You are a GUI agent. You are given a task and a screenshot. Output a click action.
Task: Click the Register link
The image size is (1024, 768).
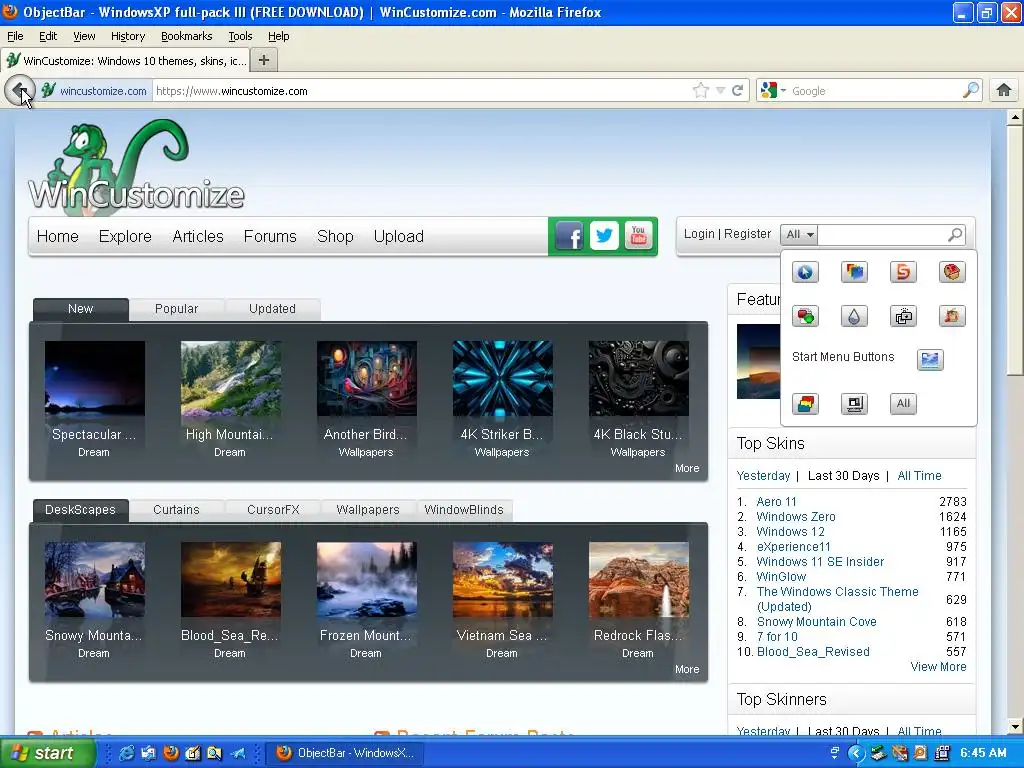(x=747, y=234)
